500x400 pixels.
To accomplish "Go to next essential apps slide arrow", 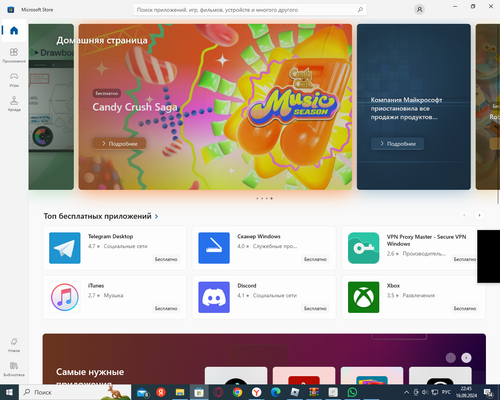I will point(466,358).
